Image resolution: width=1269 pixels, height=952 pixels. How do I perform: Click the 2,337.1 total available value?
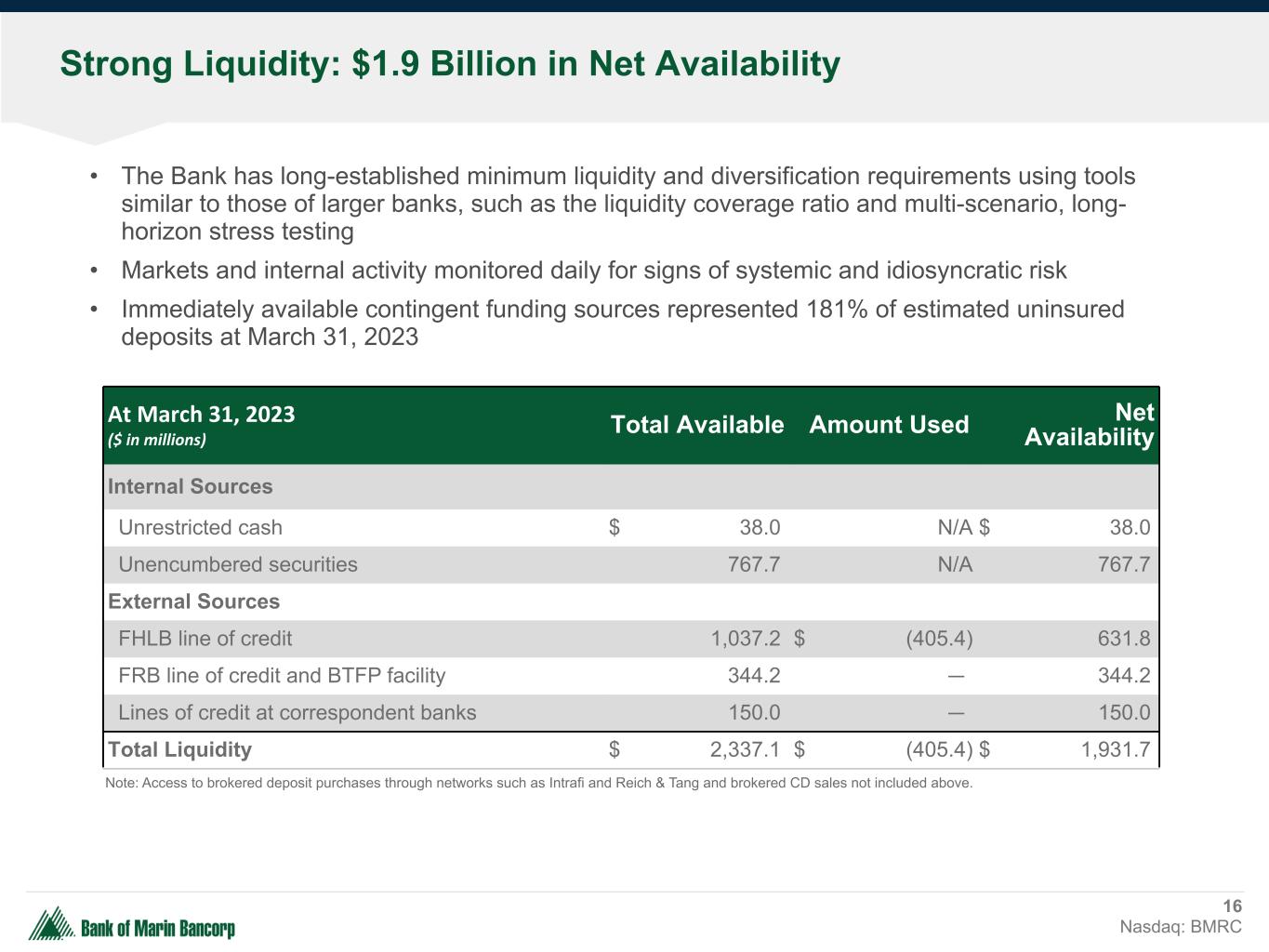(x=745, y=750)
